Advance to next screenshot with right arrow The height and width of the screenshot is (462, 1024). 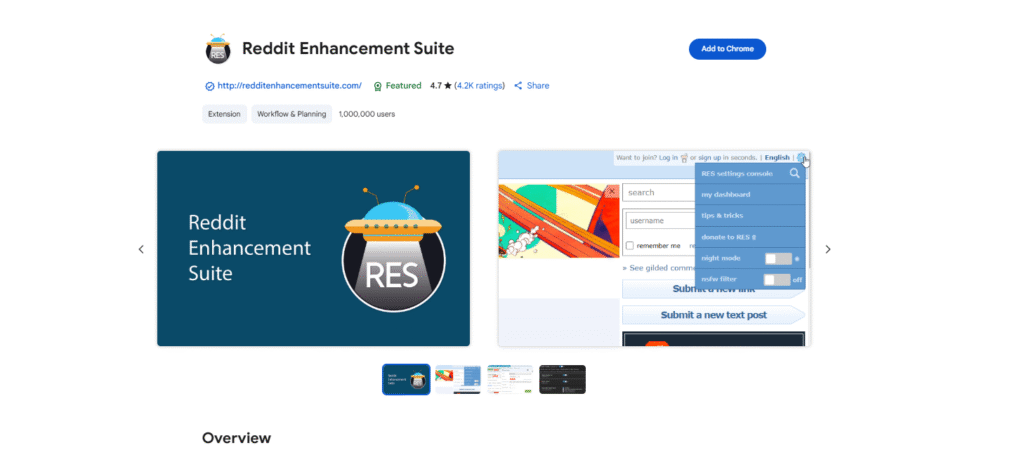click(827, 249)
